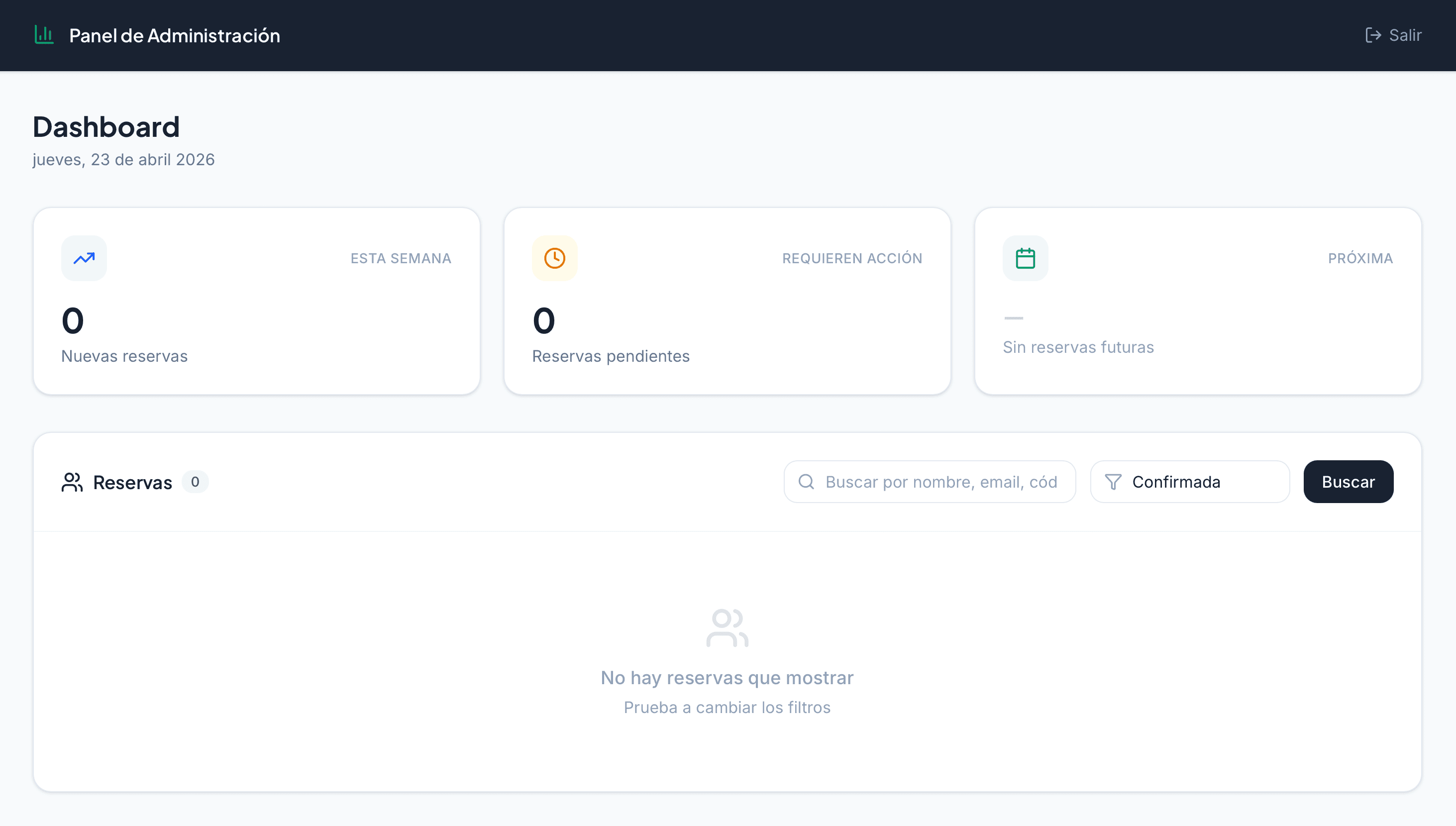Click the Reservas count badge
Image resolution: width=1456 pixels, height=826 pixels.
coord(195,482)
